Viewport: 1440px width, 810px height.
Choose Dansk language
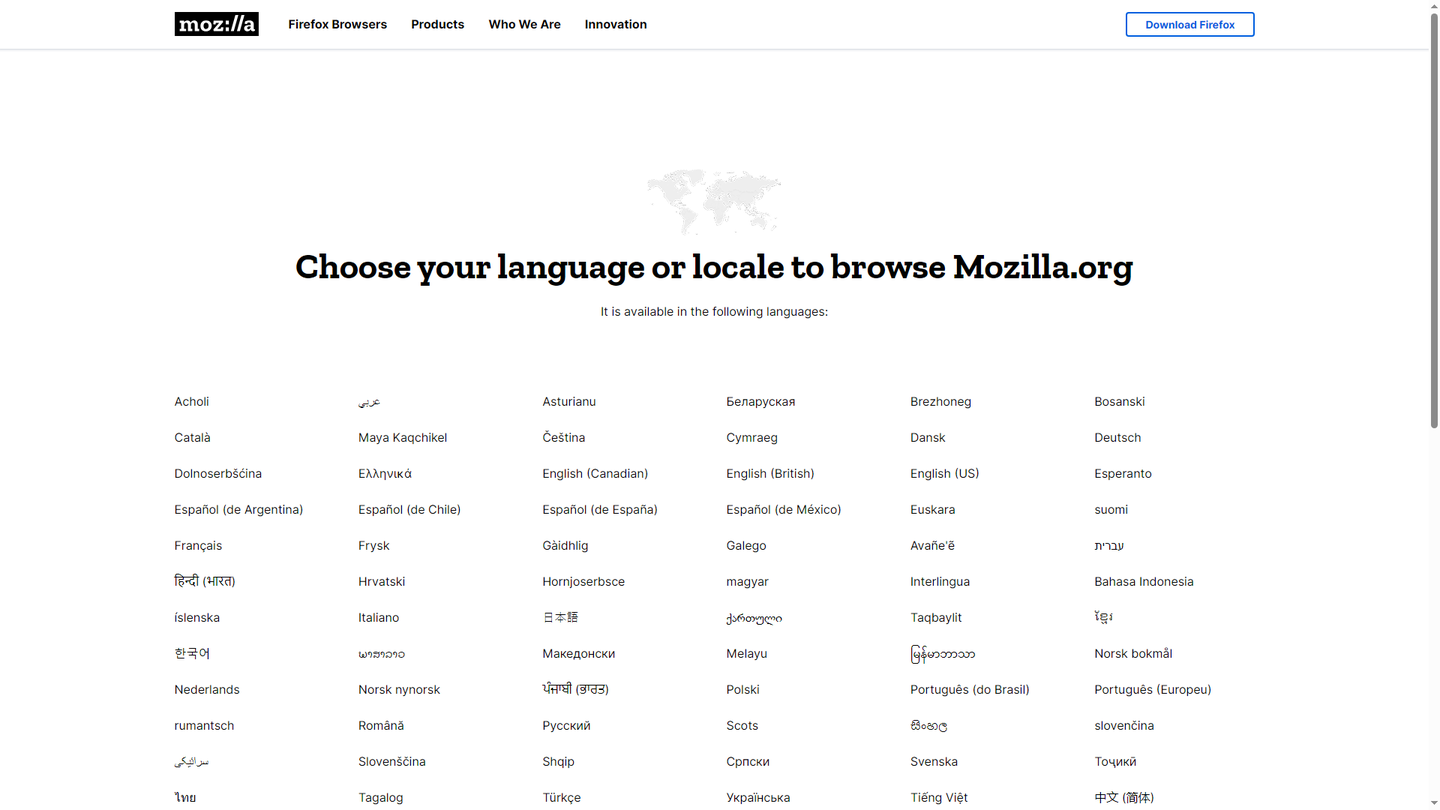[927, 437]
